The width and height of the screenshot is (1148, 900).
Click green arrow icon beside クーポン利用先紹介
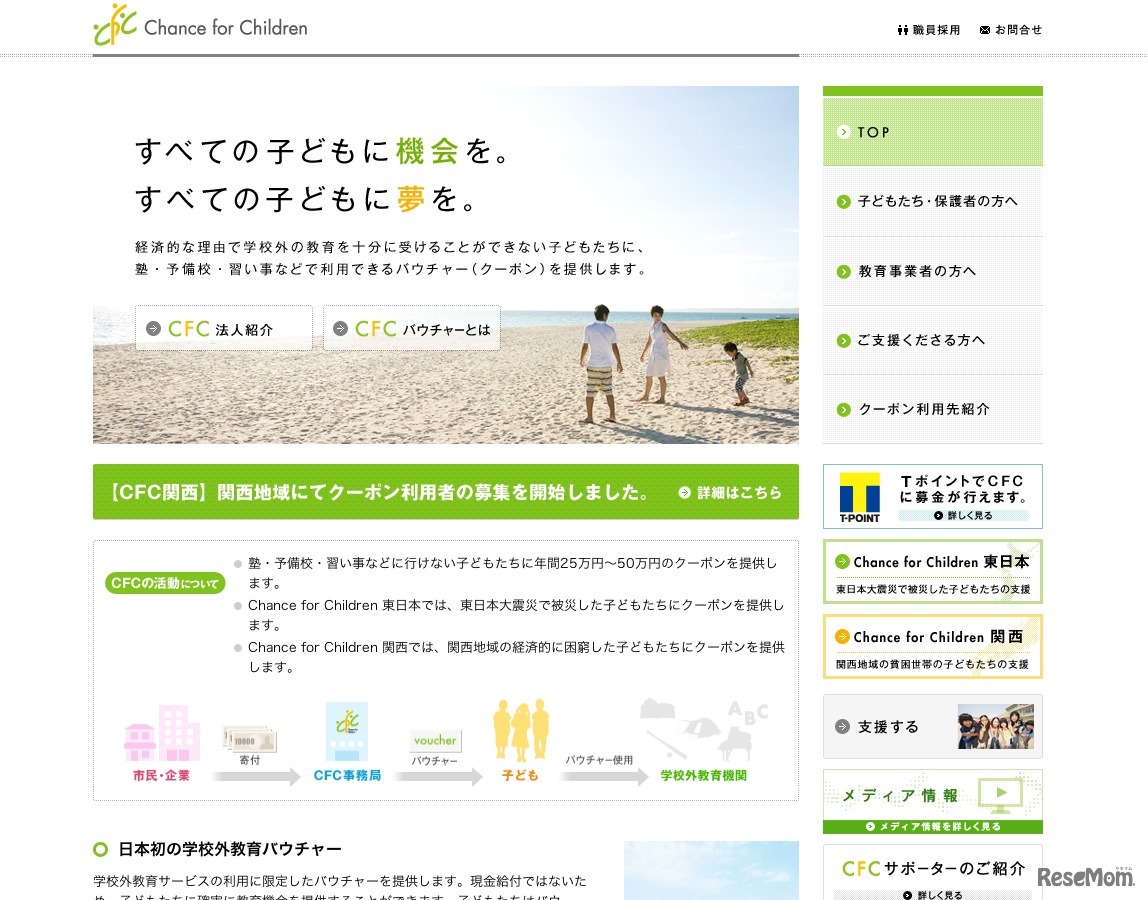point(843,410)
